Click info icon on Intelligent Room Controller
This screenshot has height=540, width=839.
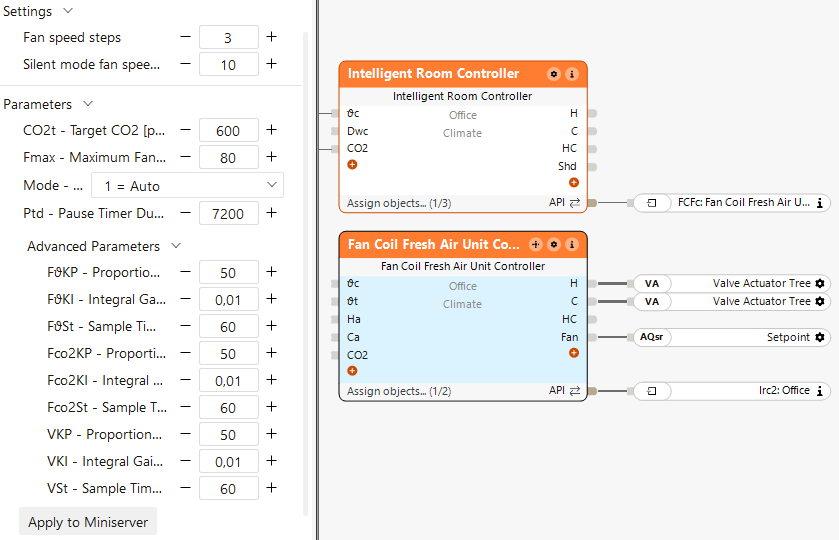click(572, 74)
